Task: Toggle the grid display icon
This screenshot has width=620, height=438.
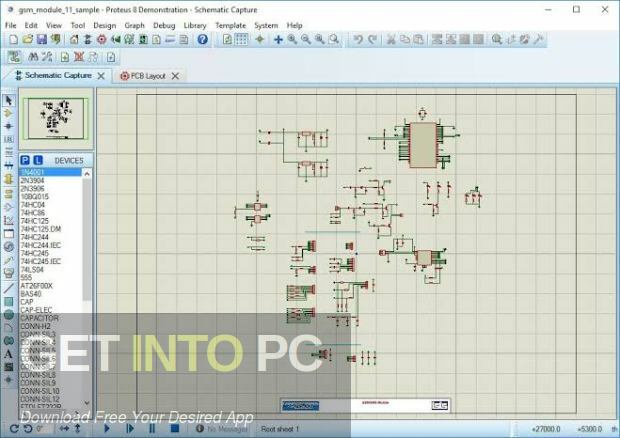Action: (x=241, y=40)
